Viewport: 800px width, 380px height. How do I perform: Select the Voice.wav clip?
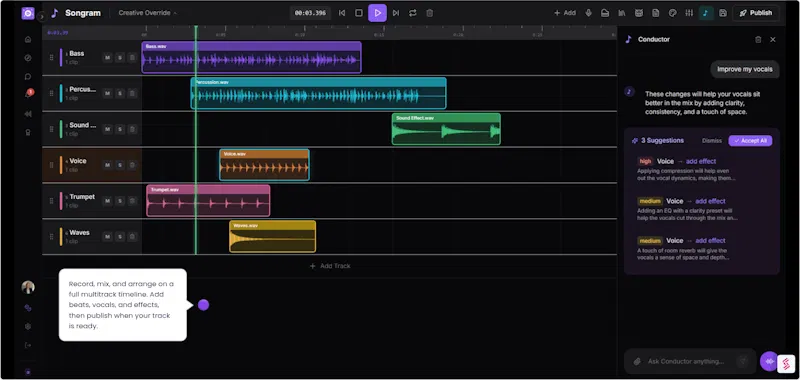coord(264,165)
